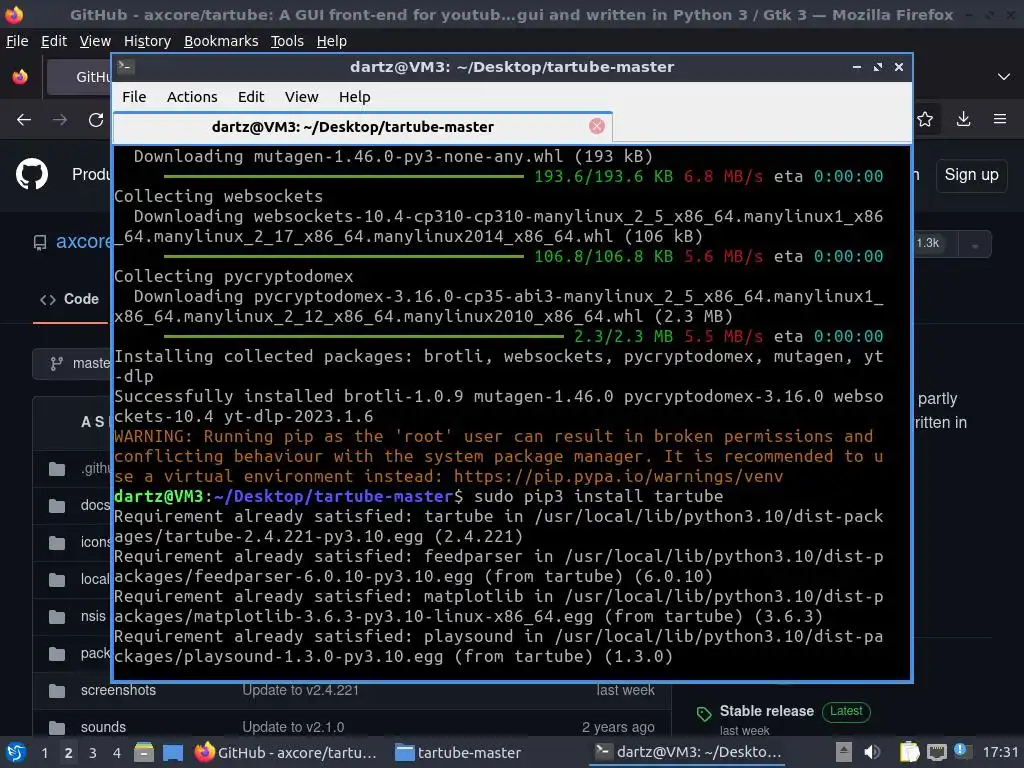Select the dartz@VM3 terminal tab
The image size is (1024, 768).
362,127
